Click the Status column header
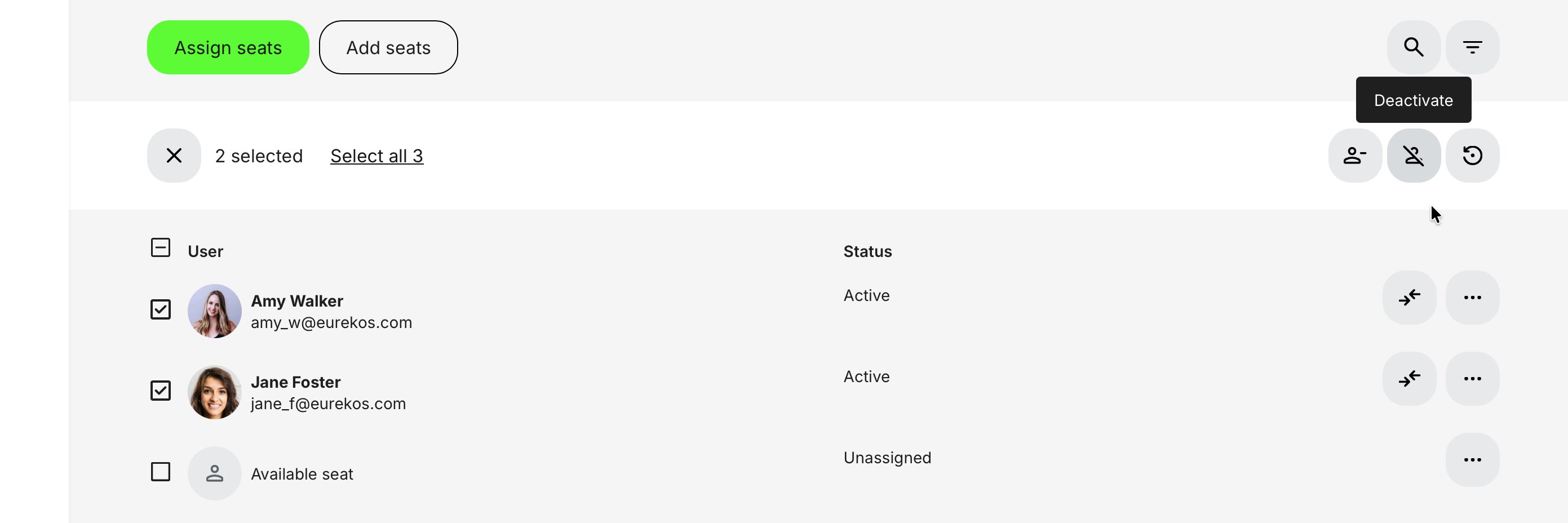The width and height of the screenshot is (1568, 523). 867,250
